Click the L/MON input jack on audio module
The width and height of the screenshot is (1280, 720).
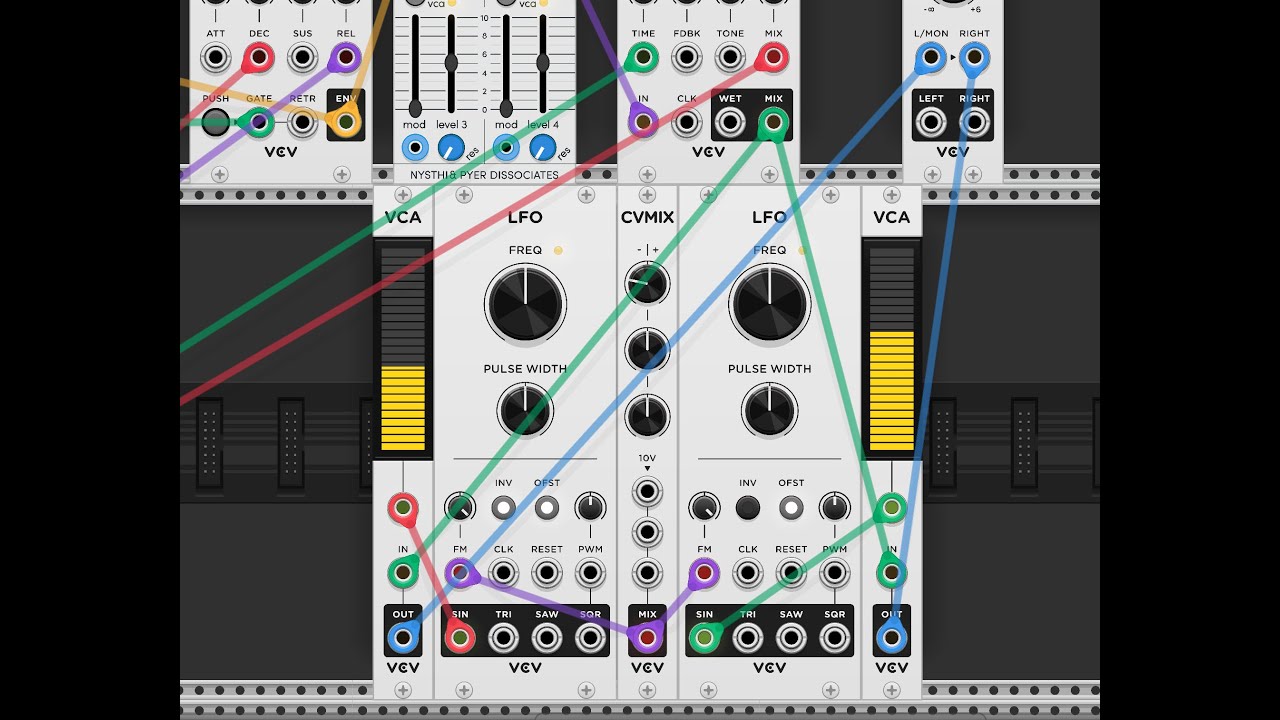tap(931, 59)
